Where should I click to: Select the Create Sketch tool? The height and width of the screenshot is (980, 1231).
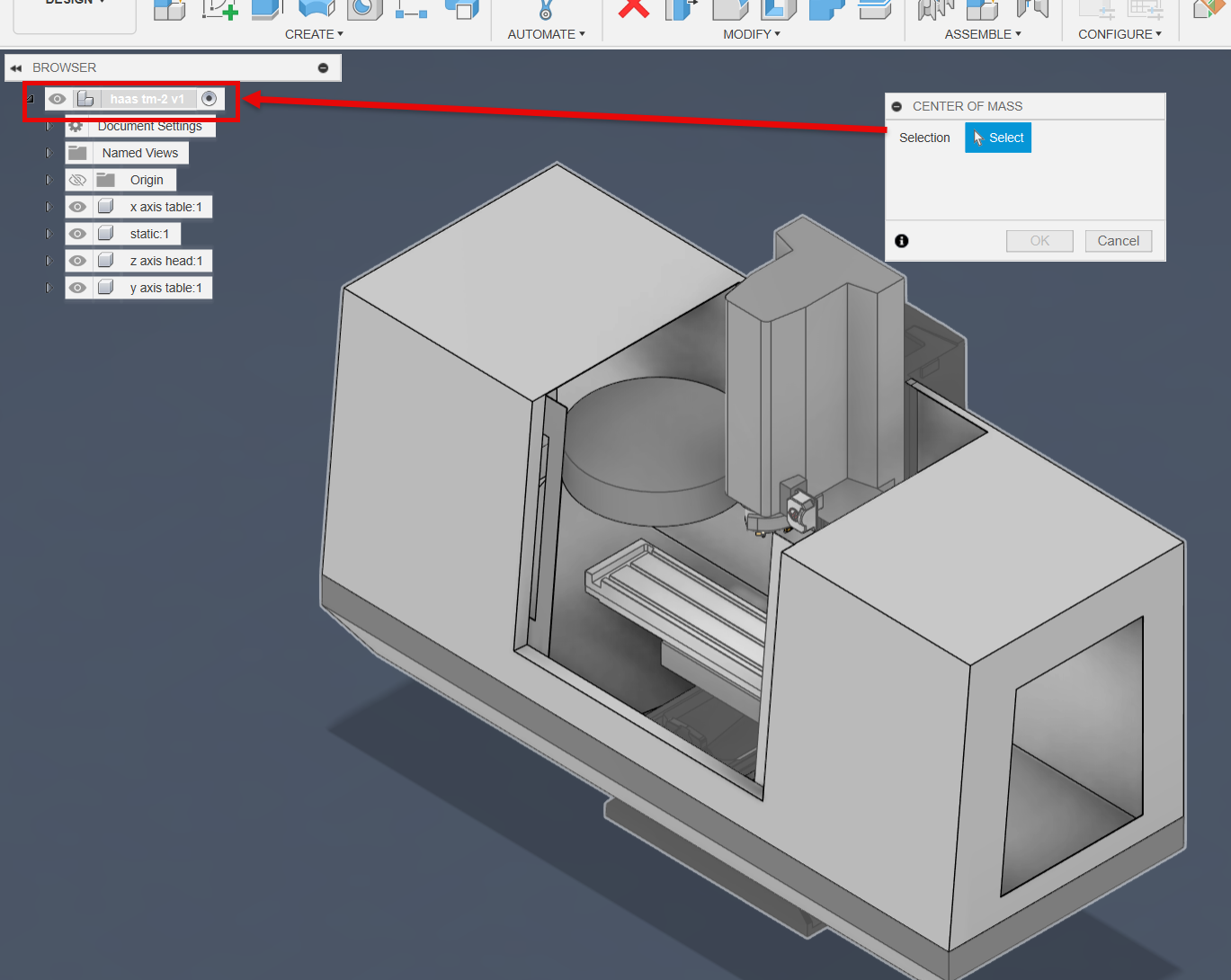pos(219,9)
